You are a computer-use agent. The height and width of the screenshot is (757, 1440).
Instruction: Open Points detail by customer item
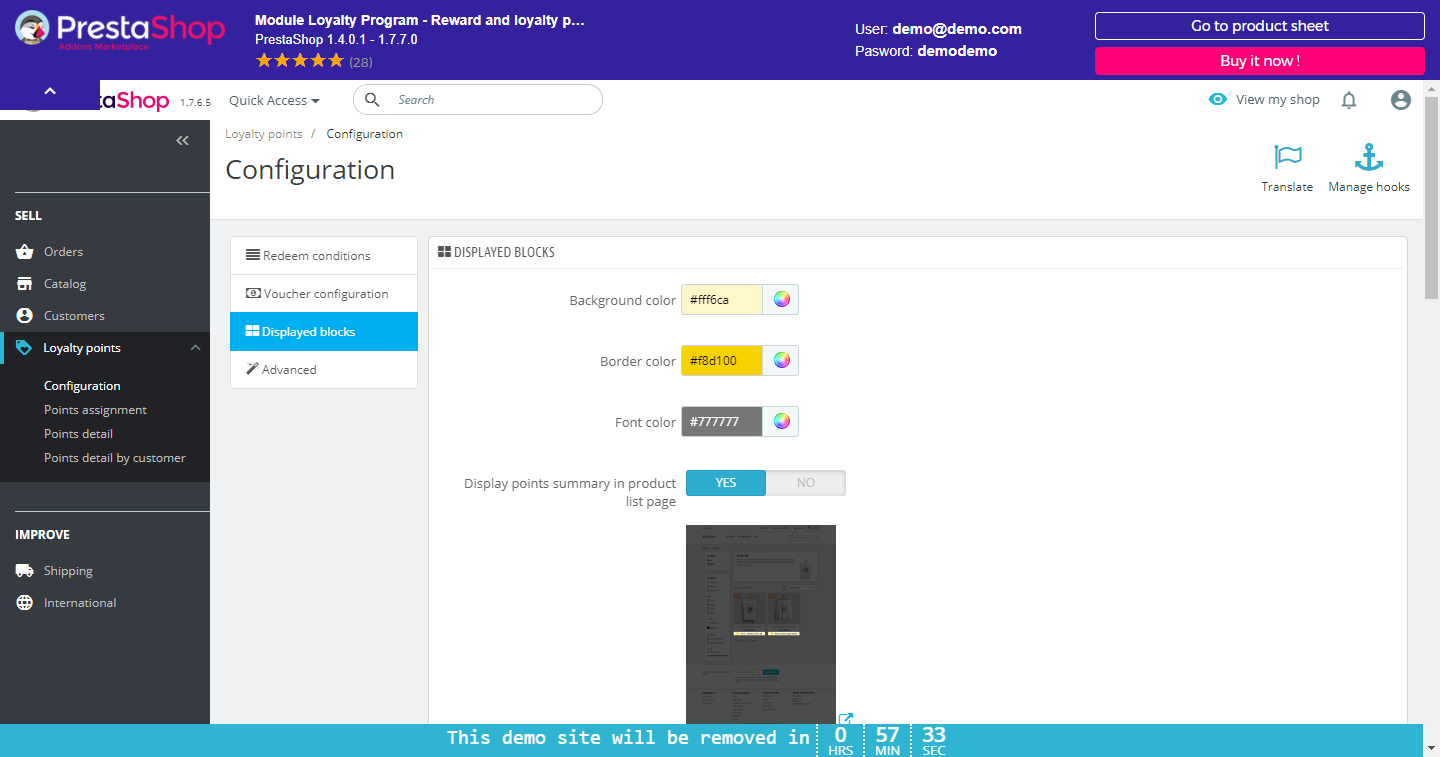tap(115, 458)
